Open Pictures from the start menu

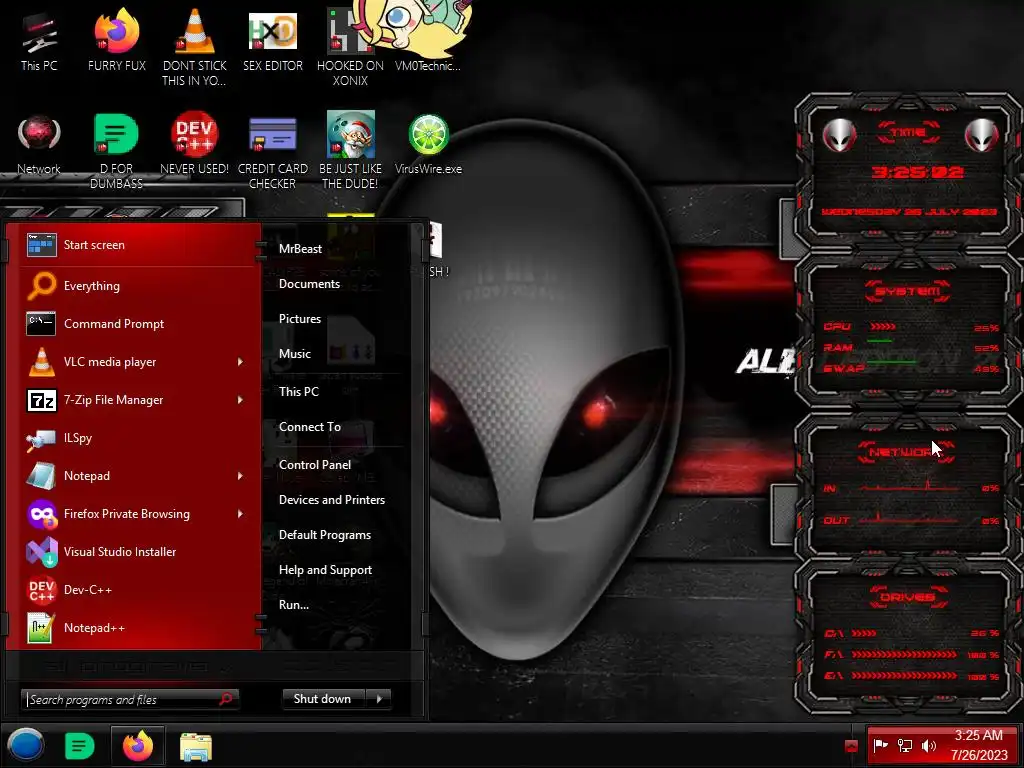(300, 319)
